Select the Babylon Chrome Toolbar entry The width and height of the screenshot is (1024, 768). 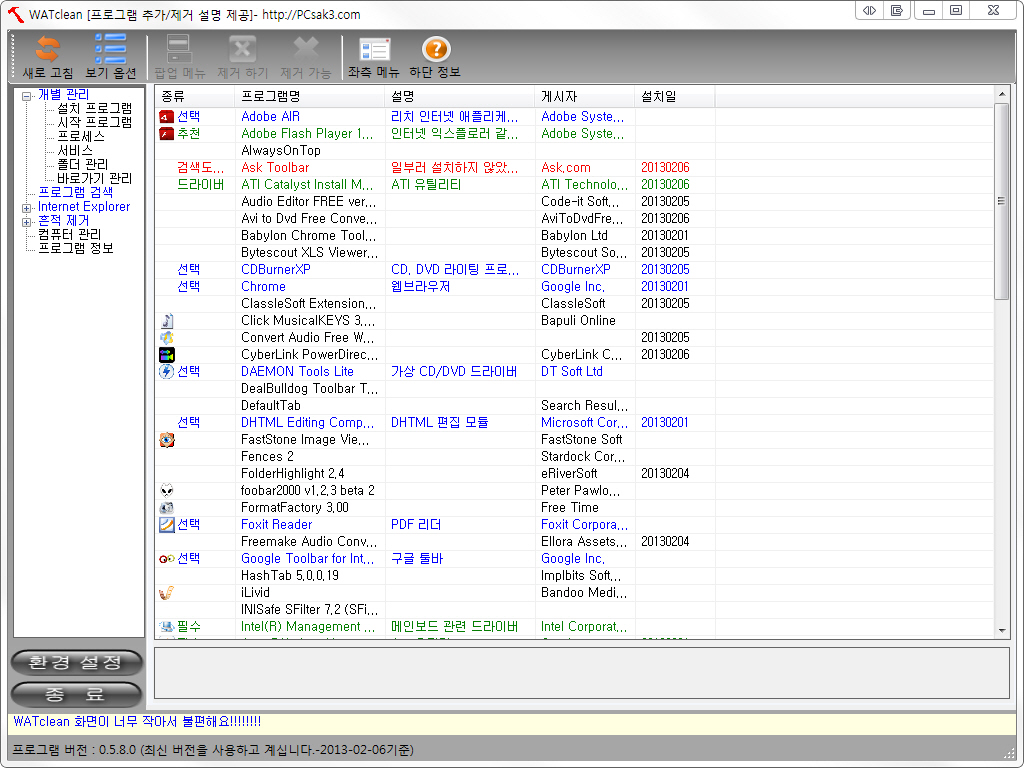pos(308,236)
